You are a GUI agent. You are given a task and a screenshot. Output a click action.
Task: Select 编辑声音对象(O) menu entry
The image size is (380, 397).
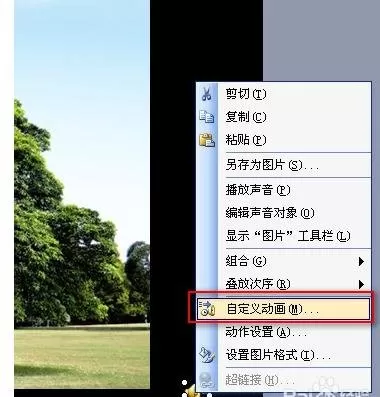pyautogui.click(x=283, y=213)
